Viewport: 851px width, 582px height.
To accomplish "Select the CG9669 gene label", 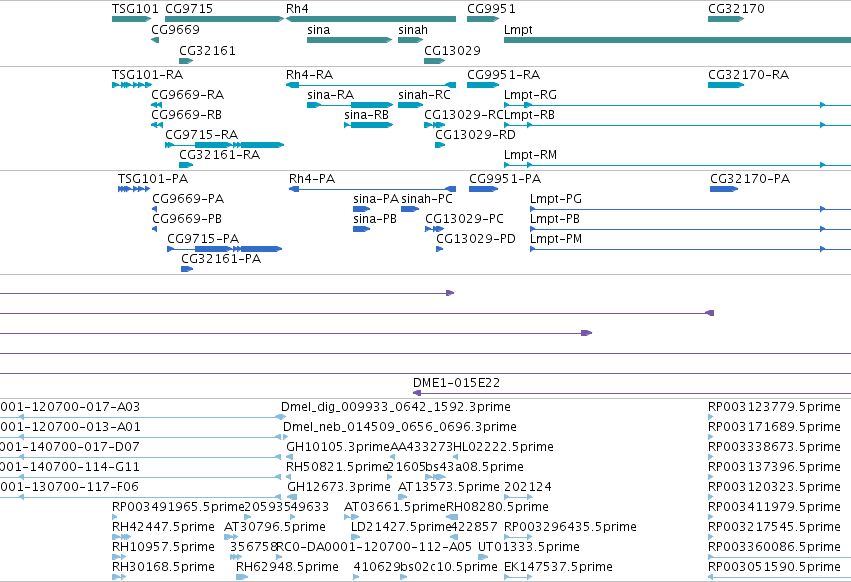I will (x=175, y=29).
